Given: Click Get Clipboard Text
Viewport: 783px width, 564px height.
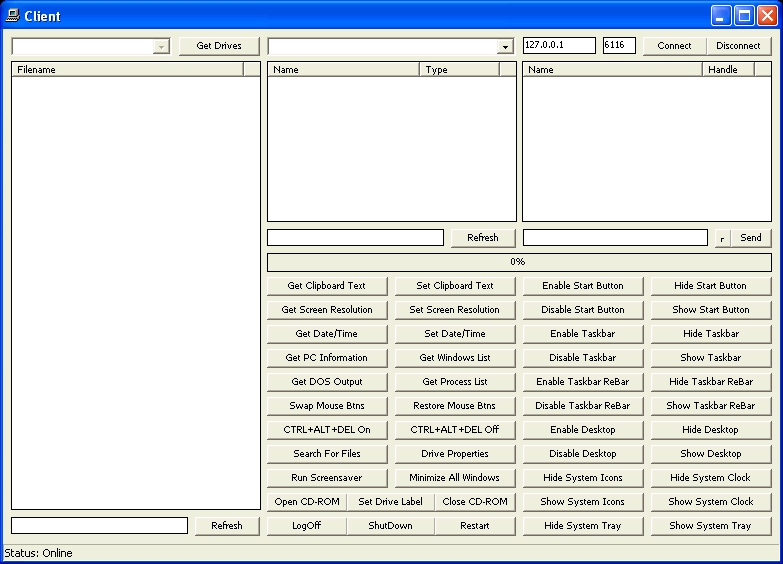Looking at the screenshot, I should pos(327,286).
